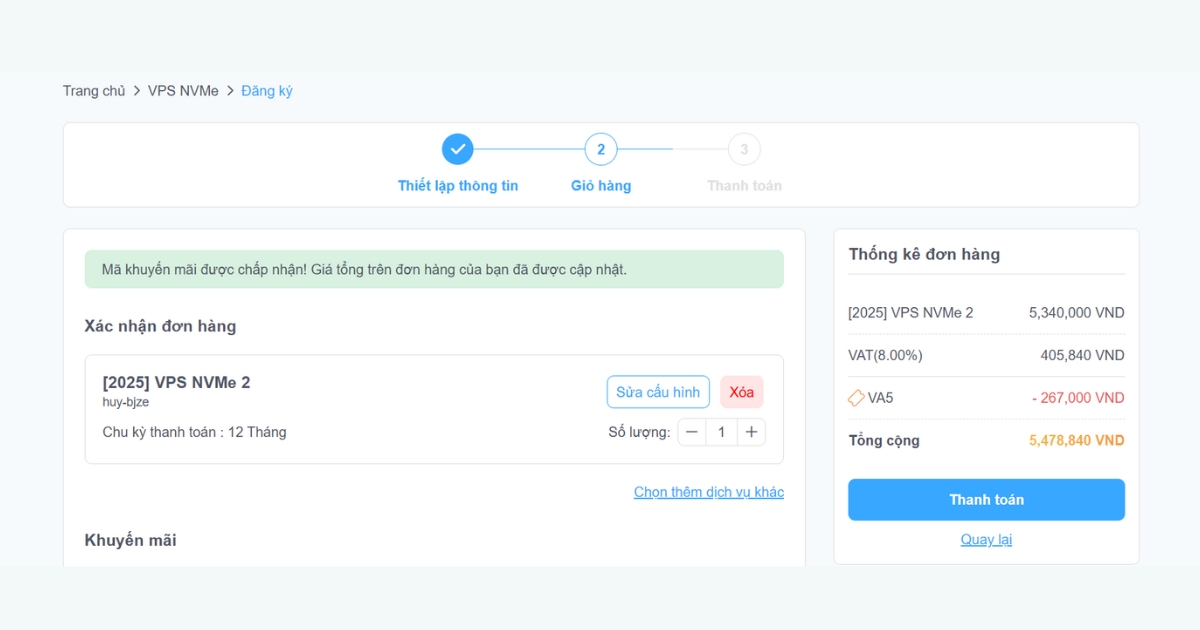Open the VPS NVMe breadcrumb link
1200x630 pixels.
[182, 90]
